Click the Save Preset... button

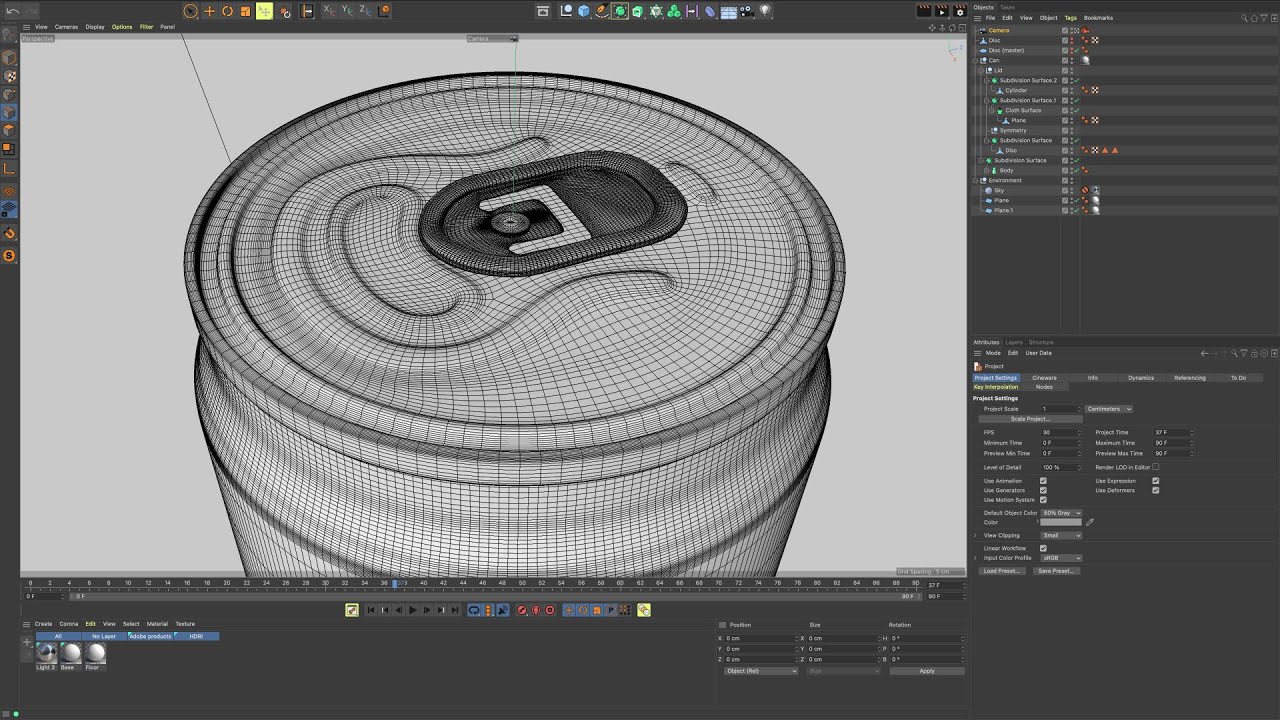tap(1055, 571)
